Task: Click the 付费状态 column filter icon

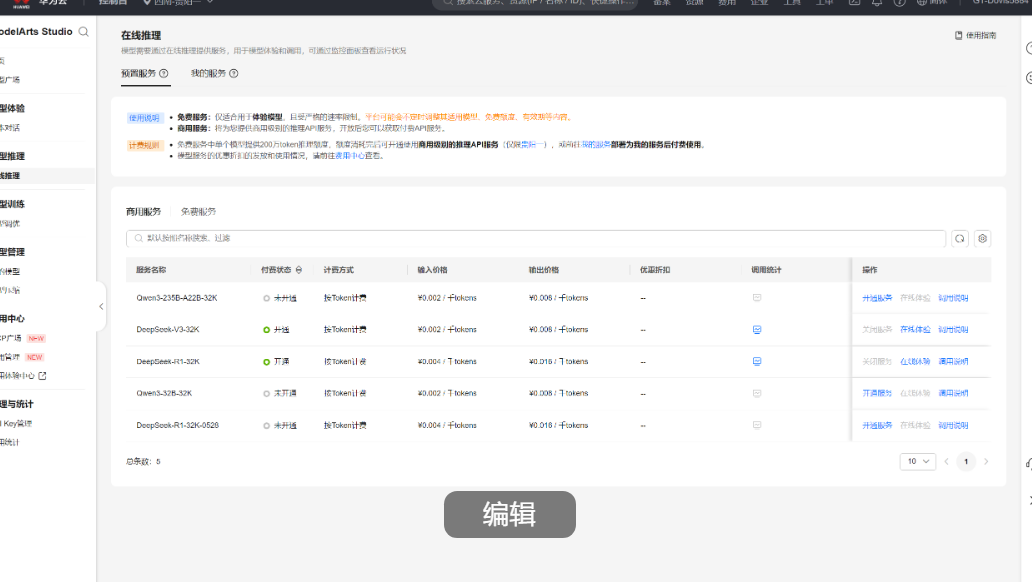Action: point(298,270)
